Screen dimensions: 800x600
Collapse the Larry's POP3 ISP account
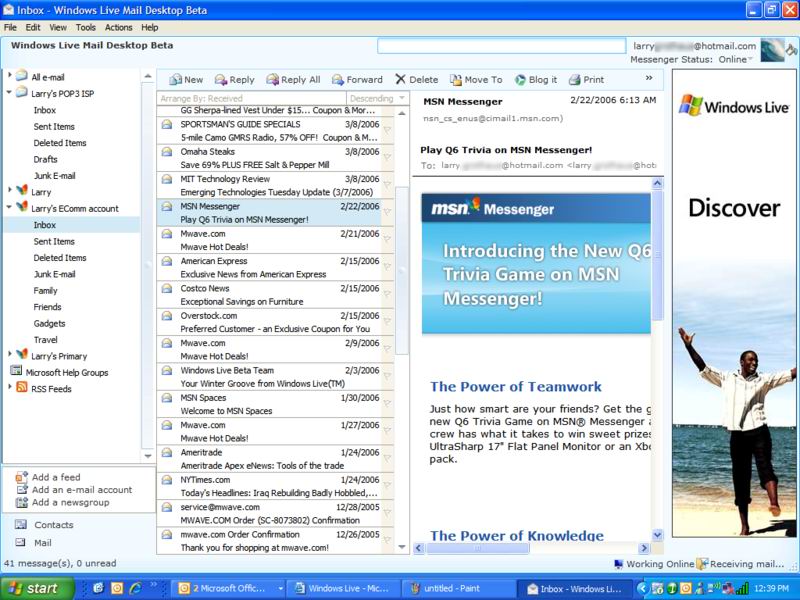[x=10, y=92]
